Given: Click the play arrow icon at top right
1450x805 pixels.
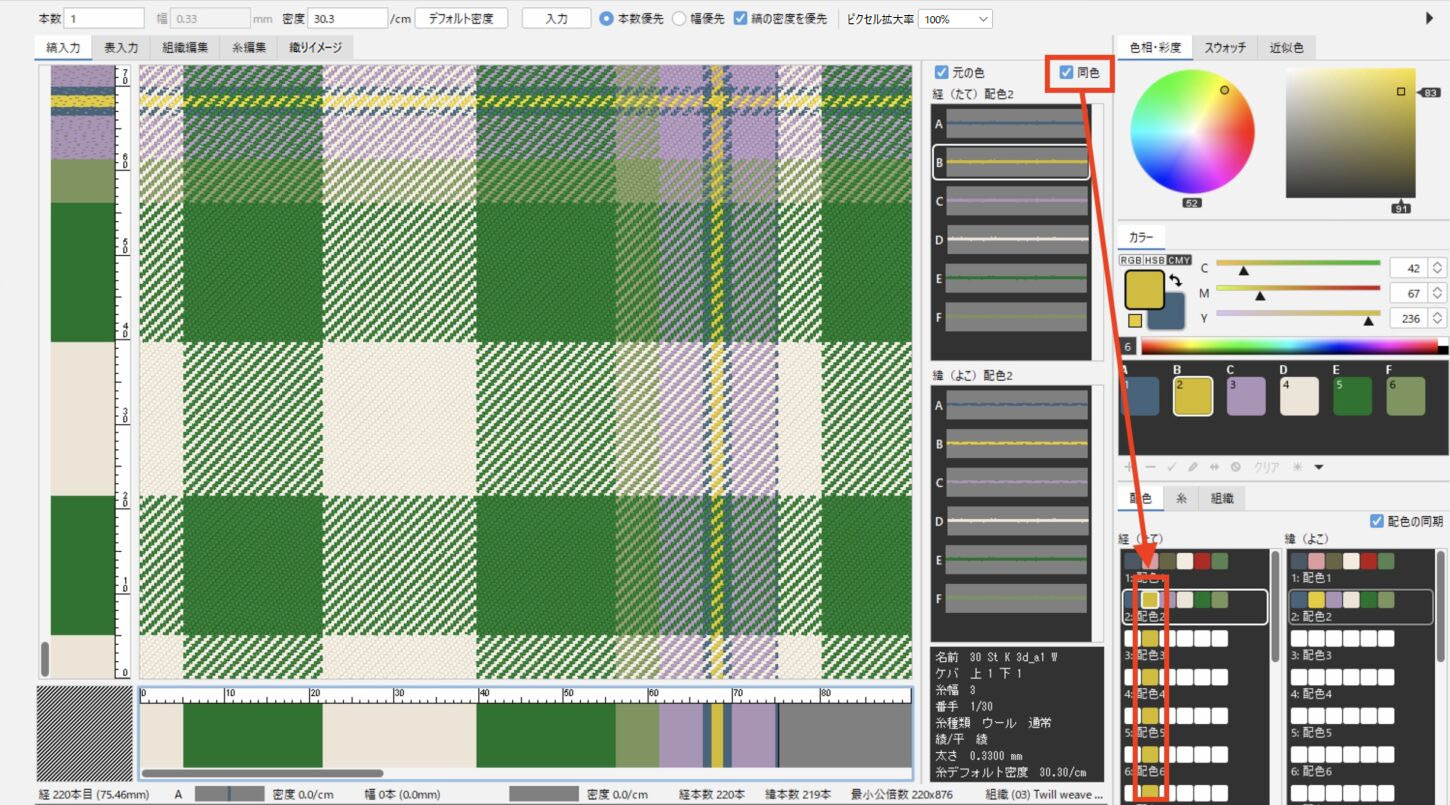Looking at the screenshot, I should pos(1429,18).
